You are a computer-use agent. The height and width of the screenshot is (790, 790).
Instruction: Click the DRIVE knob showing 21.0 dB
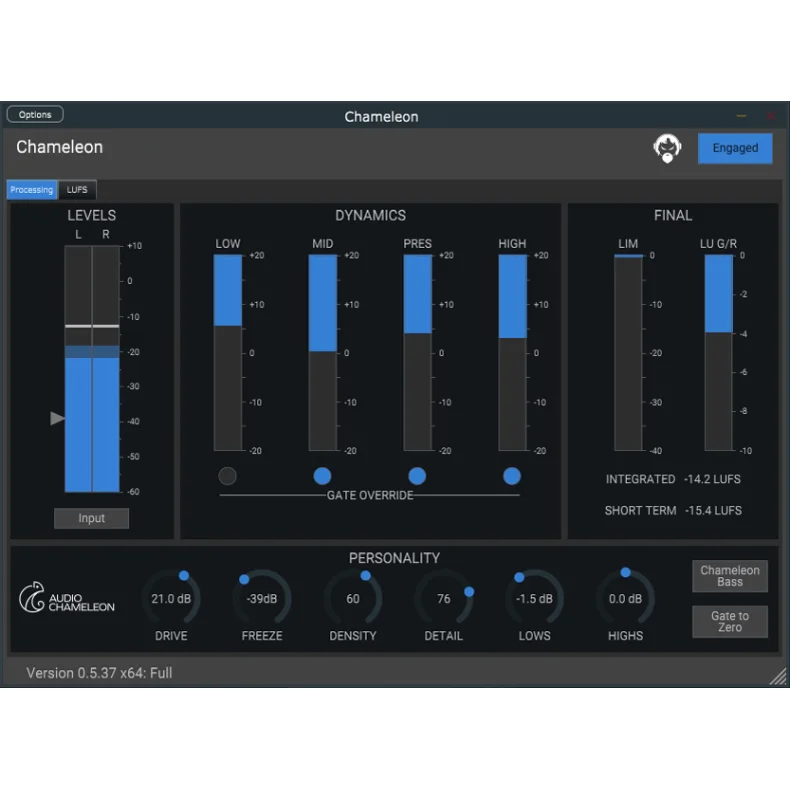pyautogui.click(x=171, y=598)
